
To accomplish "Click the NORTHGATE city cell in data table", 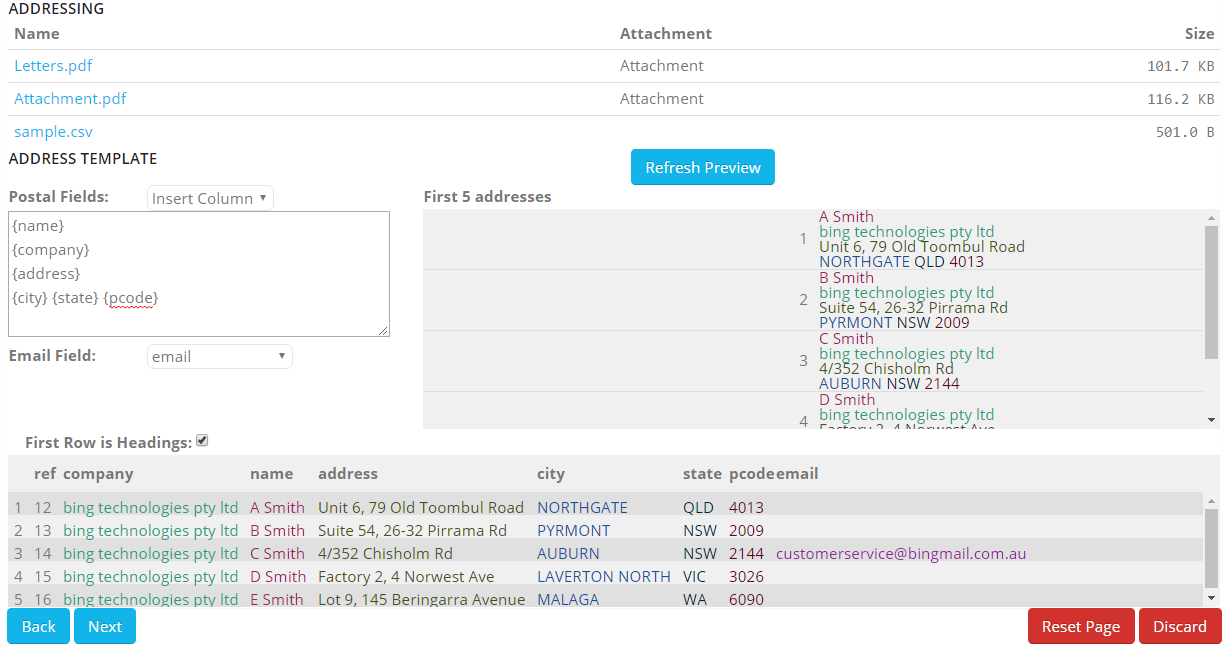I will coord(582,508).
